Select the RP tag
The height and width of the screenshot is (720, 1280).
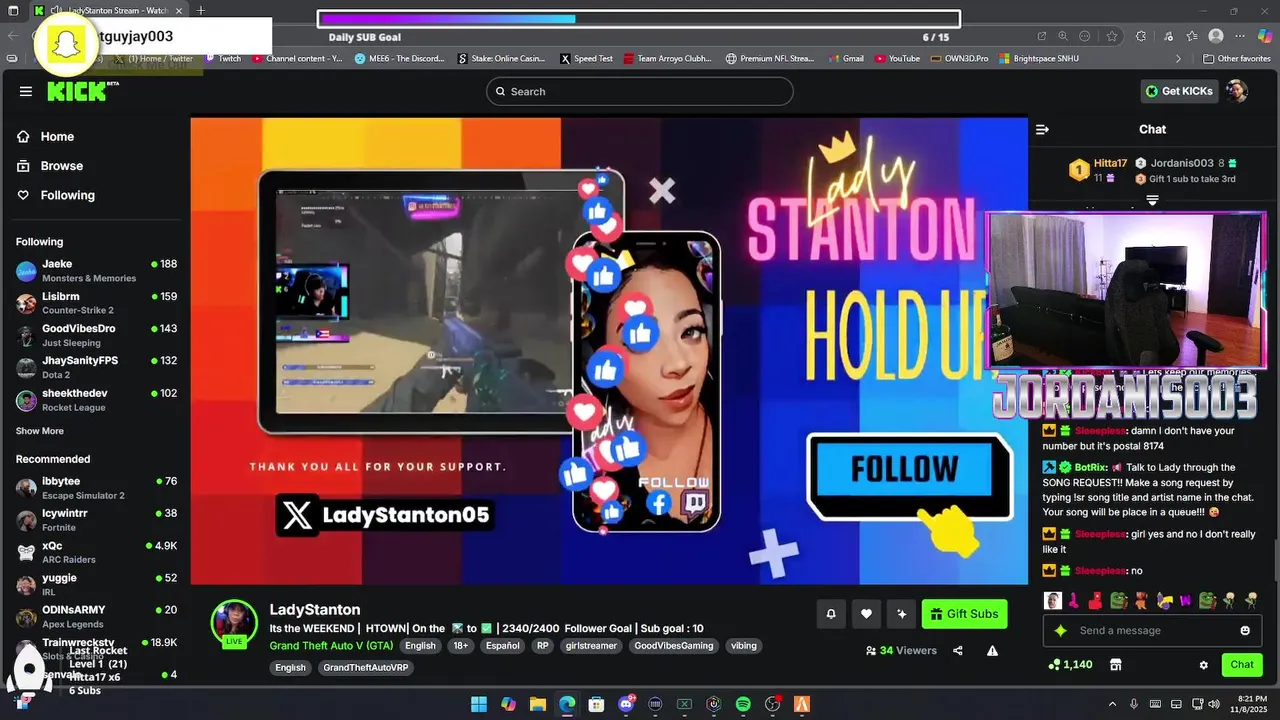[x=543, y=646]
